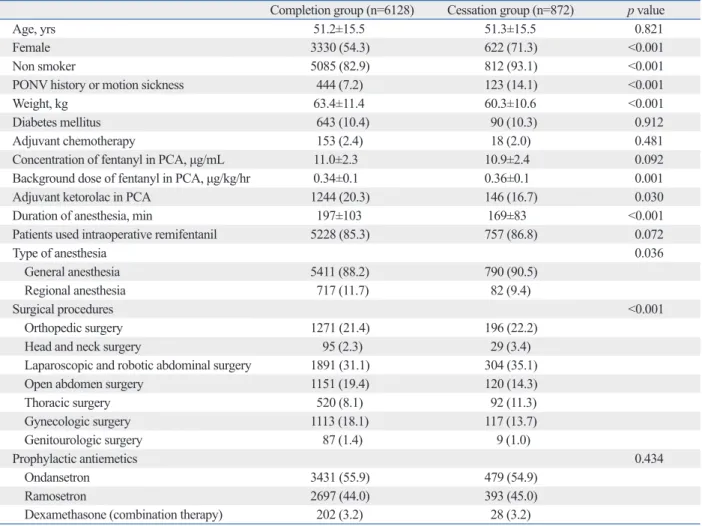Viewport: 702px width, 526px height.
Task: Click the 'General anesthesia' row label
Action: pos(72,272)
